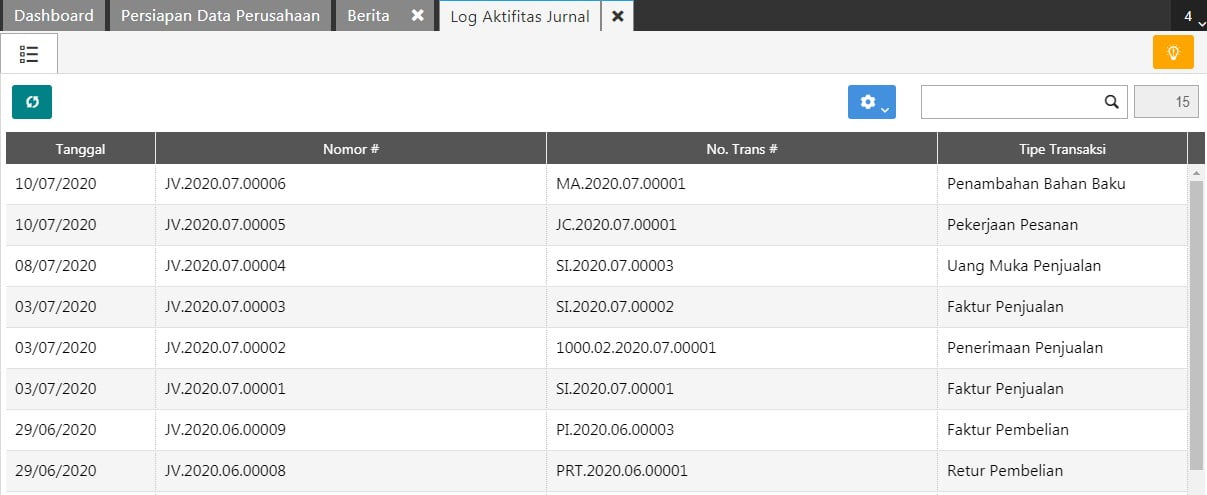Switch to Persiapan Data Perusahaan tab
This screenshot has height=495, width=1207.
220,16
